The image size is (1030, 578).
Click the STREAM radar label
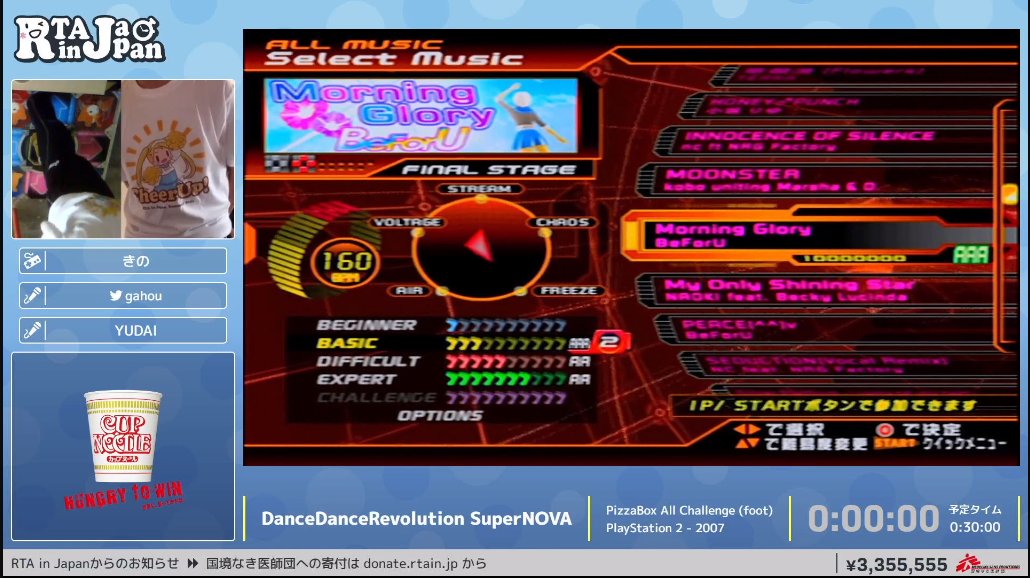(480, 189)
